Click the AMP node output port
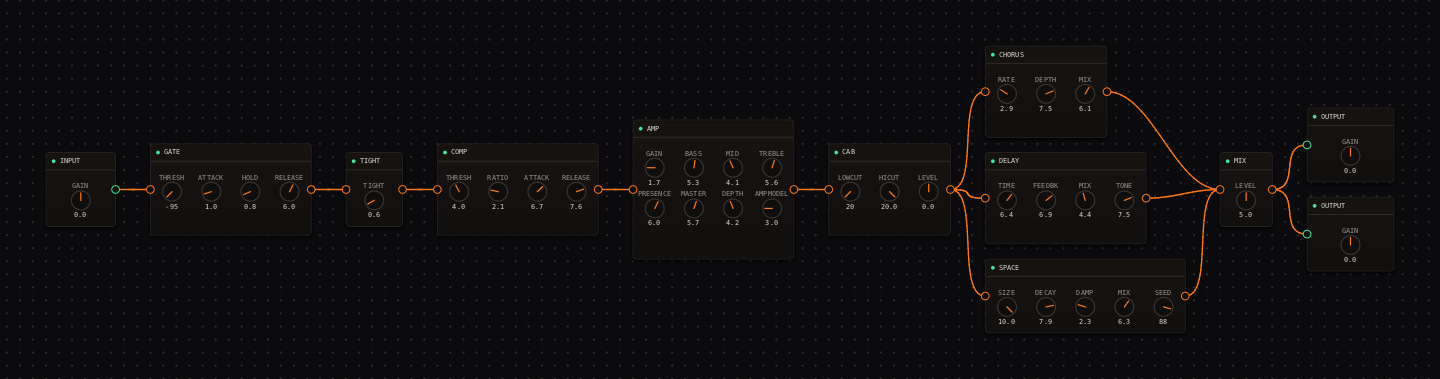Viewport: 1440px width, 379px height. (793, 189)
